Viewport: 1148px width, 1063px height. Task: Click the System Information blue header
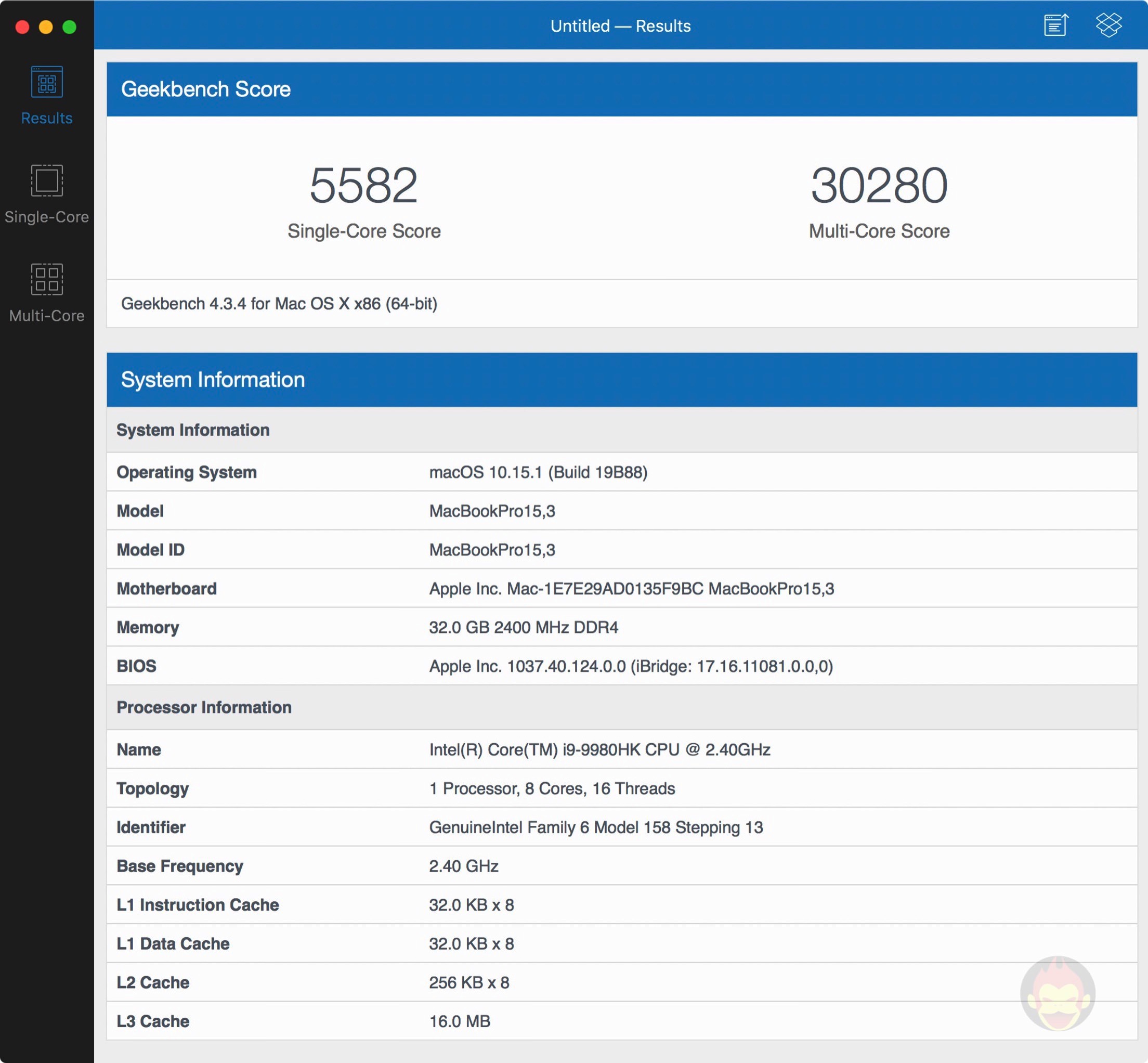pos(212,380)
